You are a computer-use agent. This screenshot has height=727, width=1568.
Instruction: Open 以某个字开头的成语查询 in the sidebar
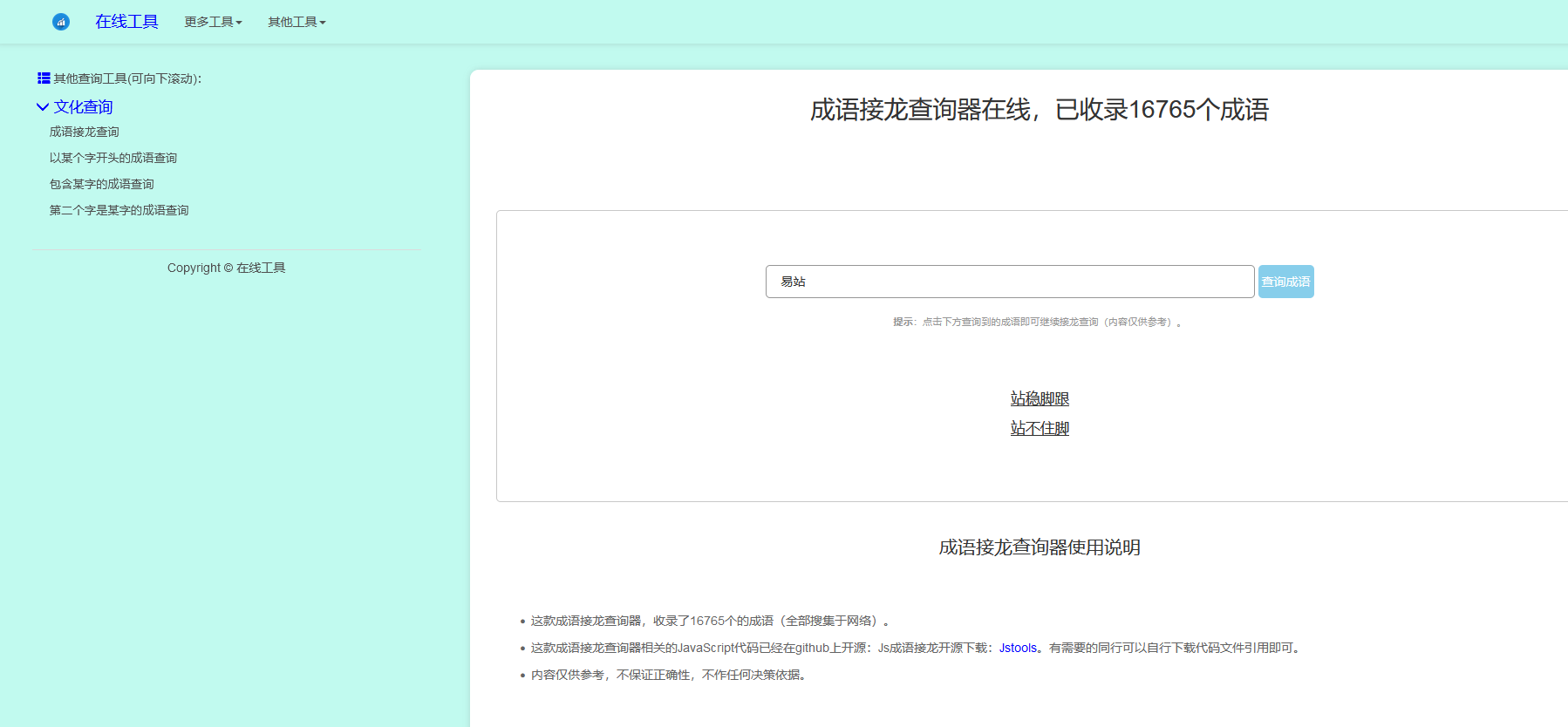[113, 158]
